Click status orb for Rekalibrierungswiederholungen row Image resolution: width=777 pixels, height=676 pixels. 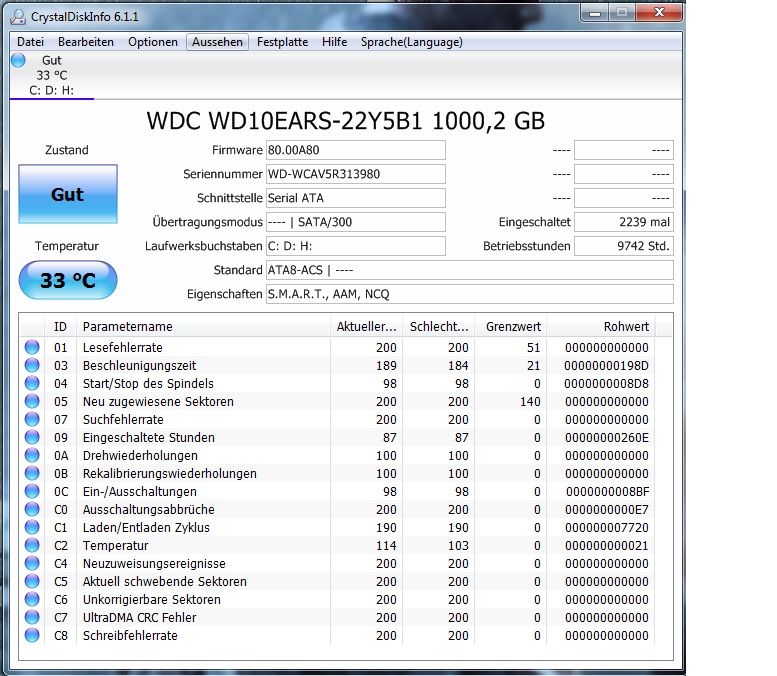click(x=32, y=473)
